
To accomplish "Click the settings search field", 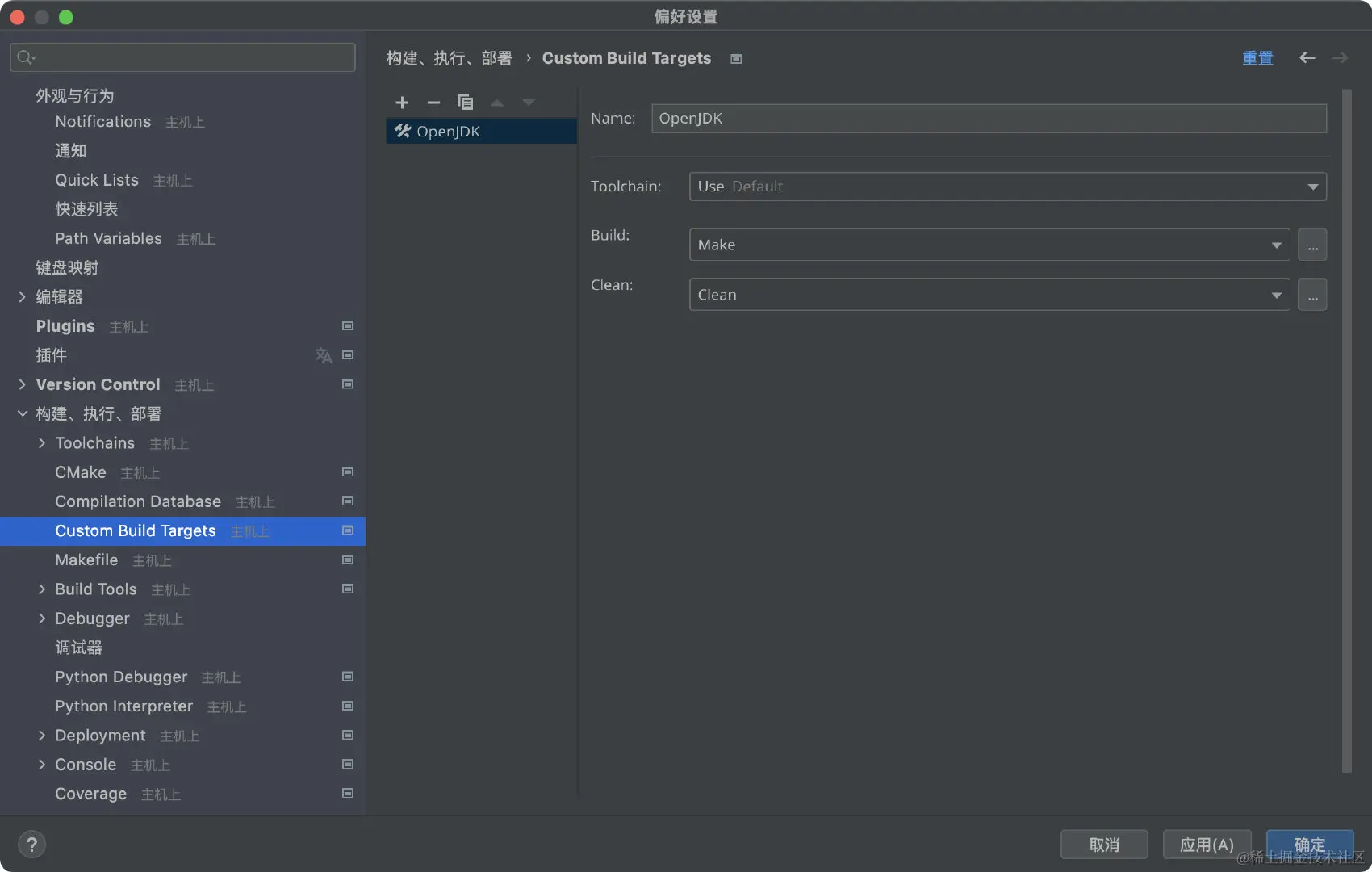I will (x=182, y=57).
